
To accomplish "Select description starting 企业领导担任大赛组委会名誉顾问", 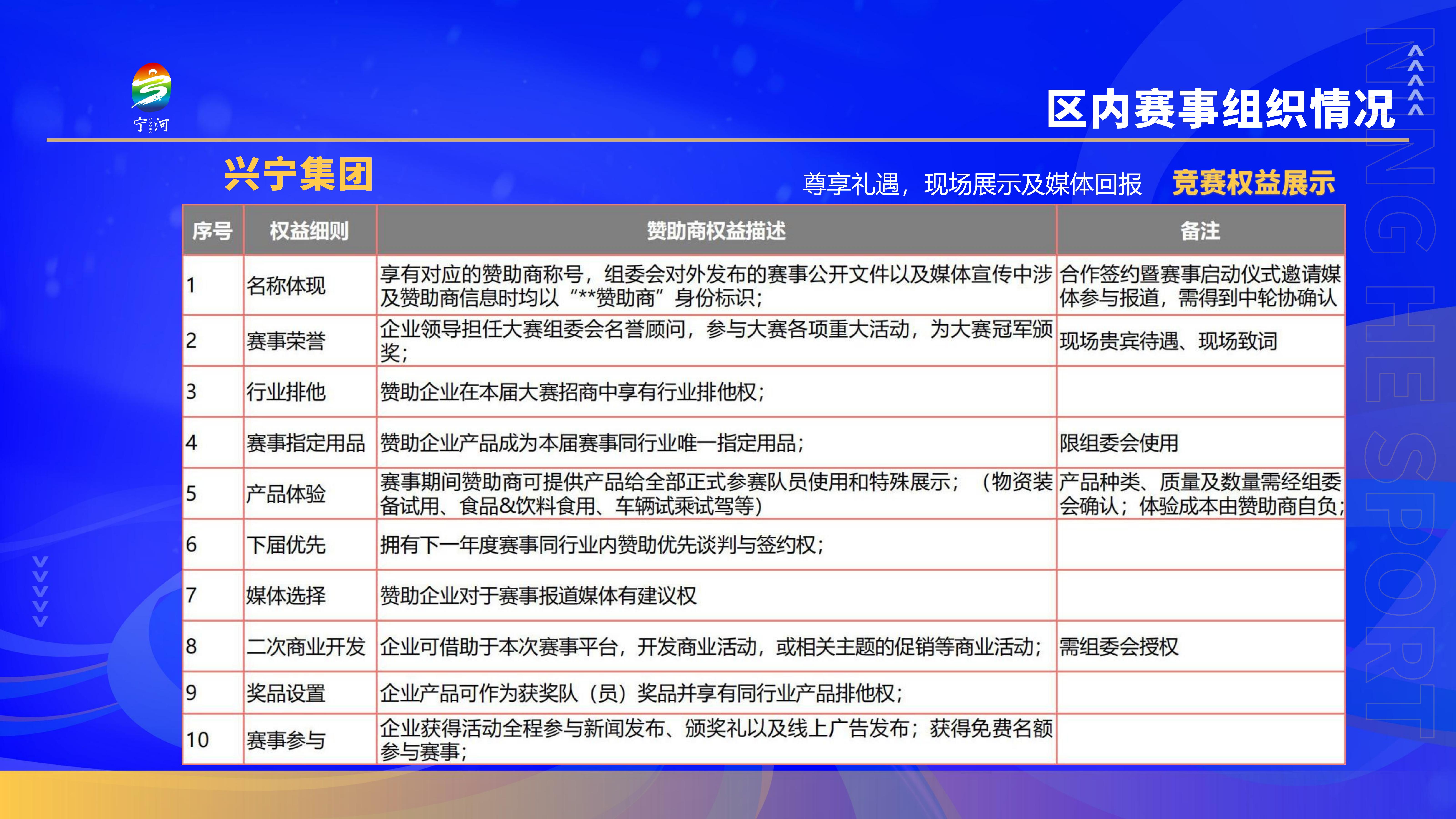I will point(716,341).
